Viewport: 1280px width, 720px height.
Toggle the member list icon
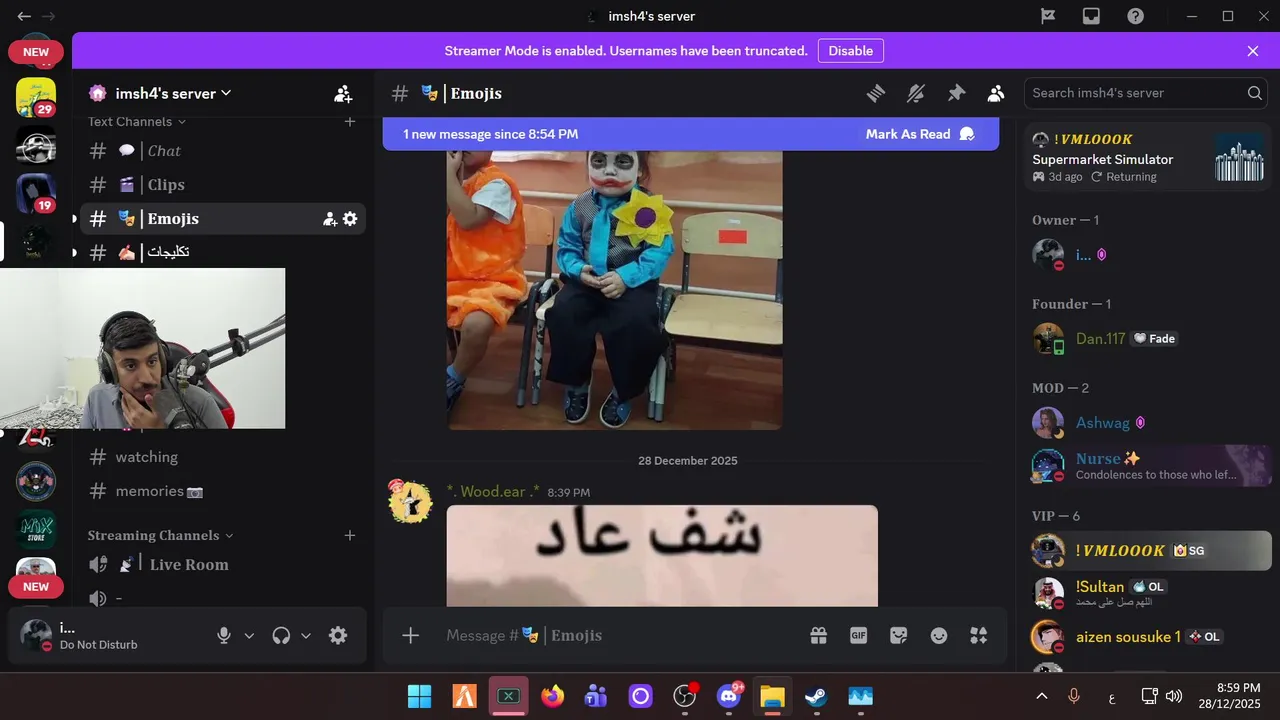pyautogui.click(x=996, y=93)
